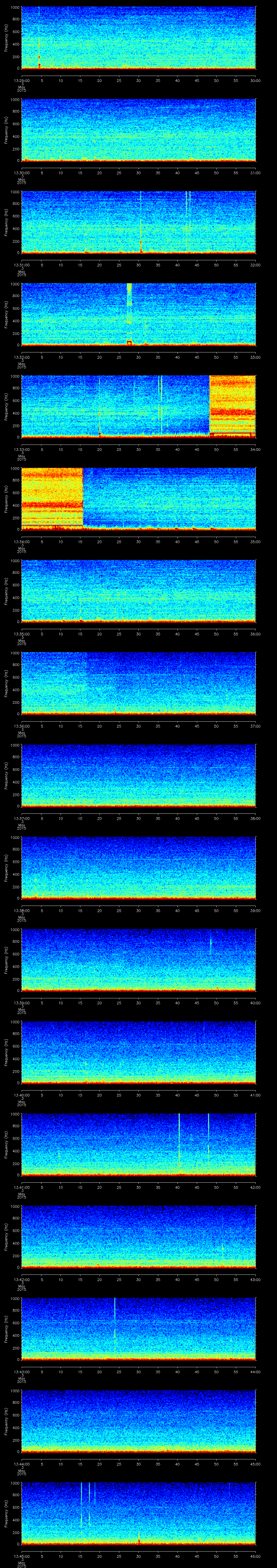Click the 13:35:00 start time label
277x1568 pixels.
point(21,634)
